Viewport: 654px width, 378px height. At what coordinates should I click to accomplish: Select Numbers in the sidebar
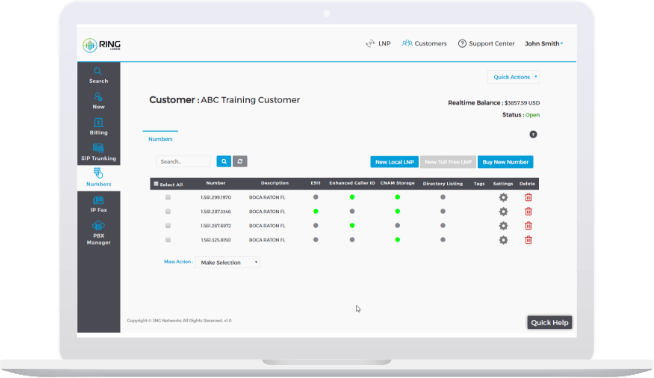pos(98,178)
